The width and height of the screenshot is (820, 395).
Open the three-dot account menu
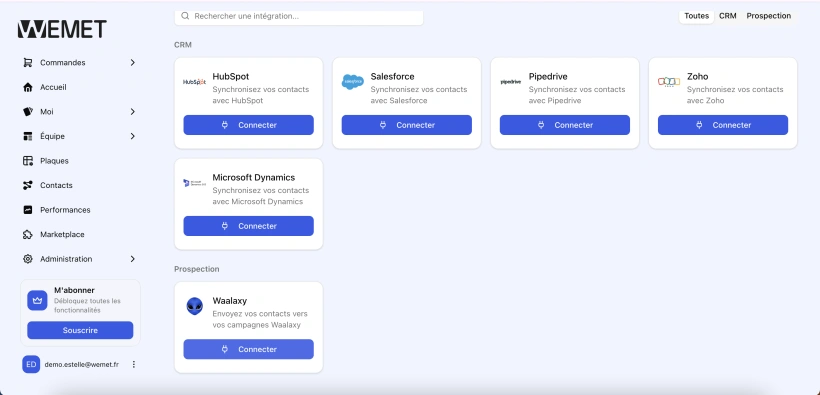pos(133,364)
